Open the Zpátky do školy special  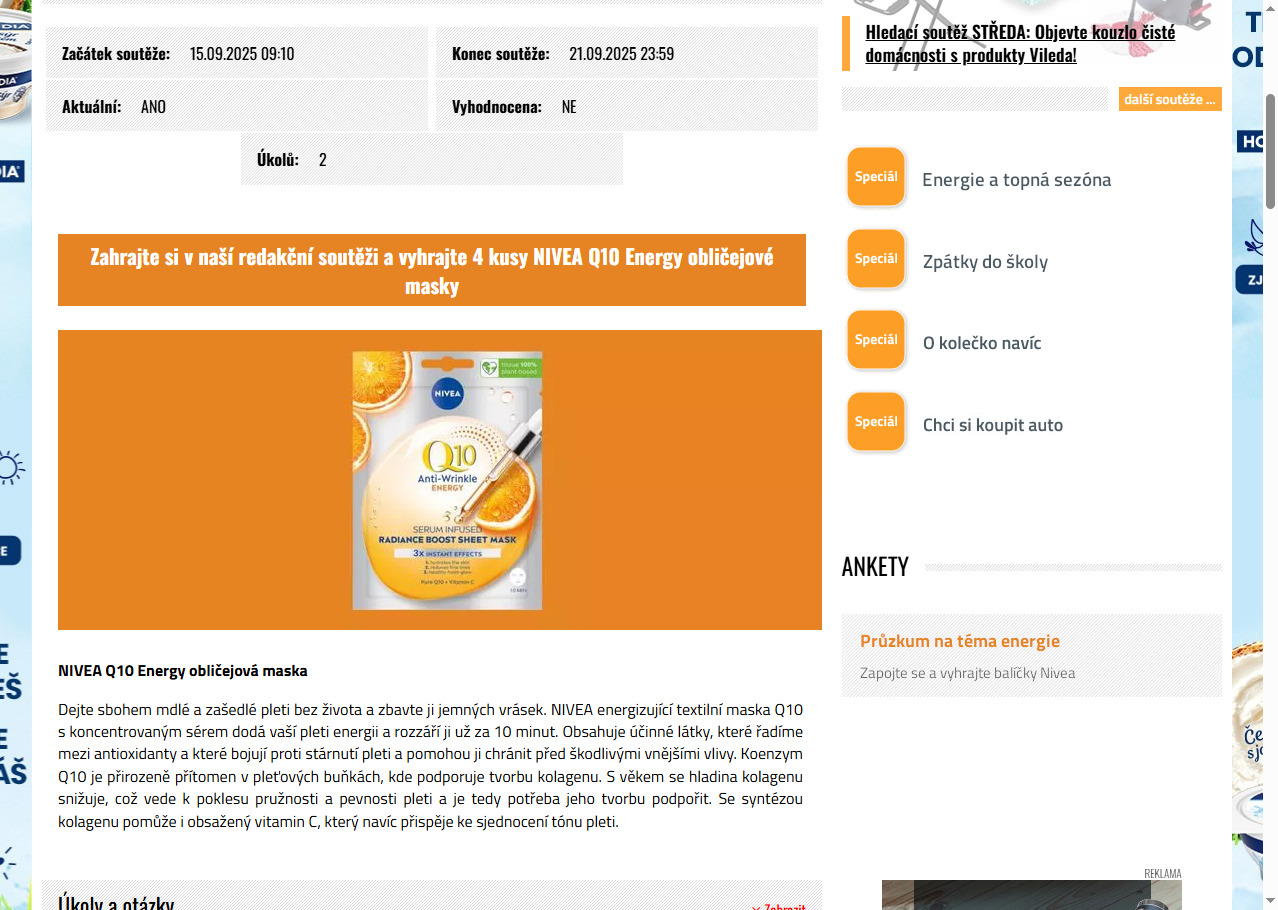click(x=985, y=262)
